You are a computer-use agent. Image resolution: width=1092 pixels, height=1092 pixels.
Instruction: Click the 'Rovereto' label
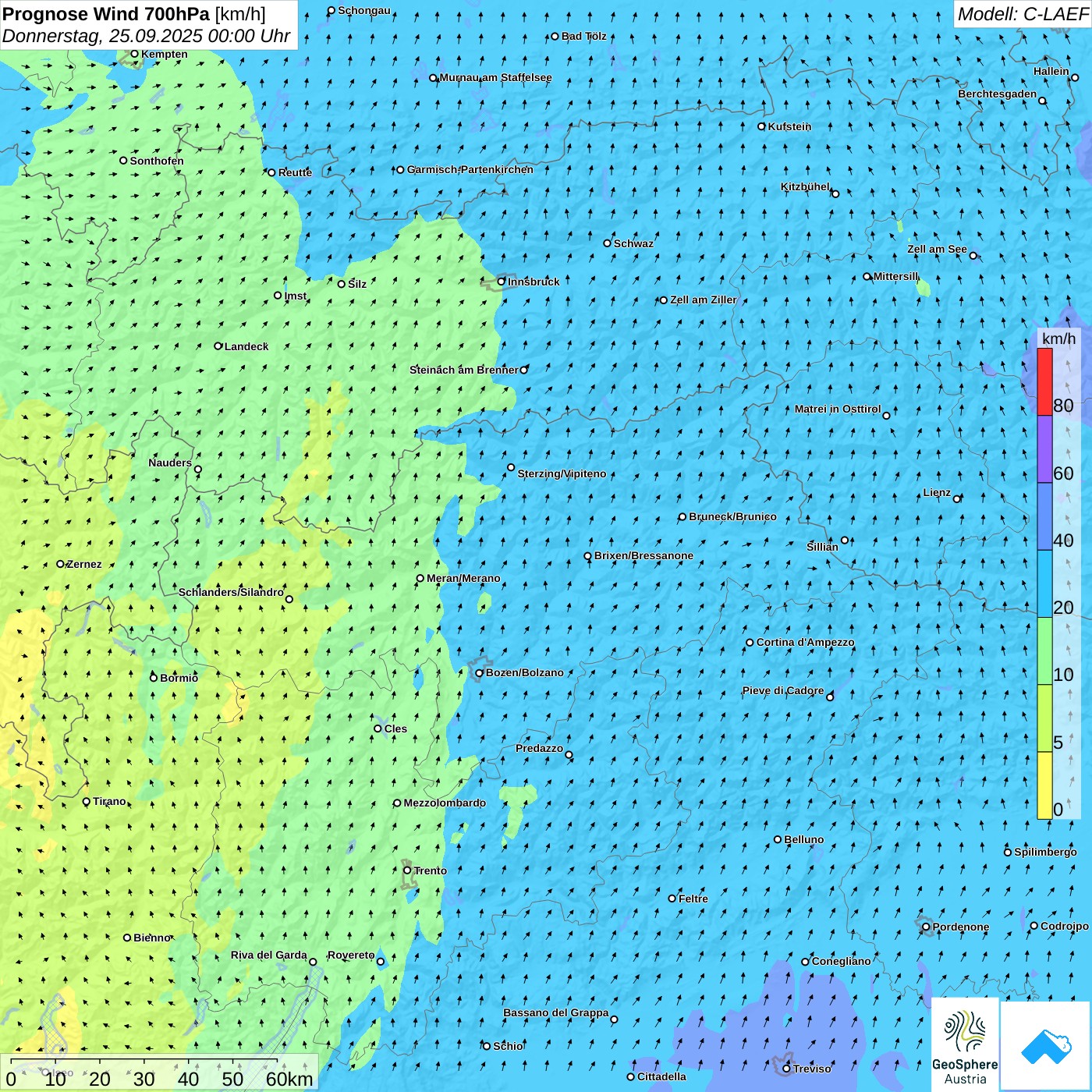[351, 955]
